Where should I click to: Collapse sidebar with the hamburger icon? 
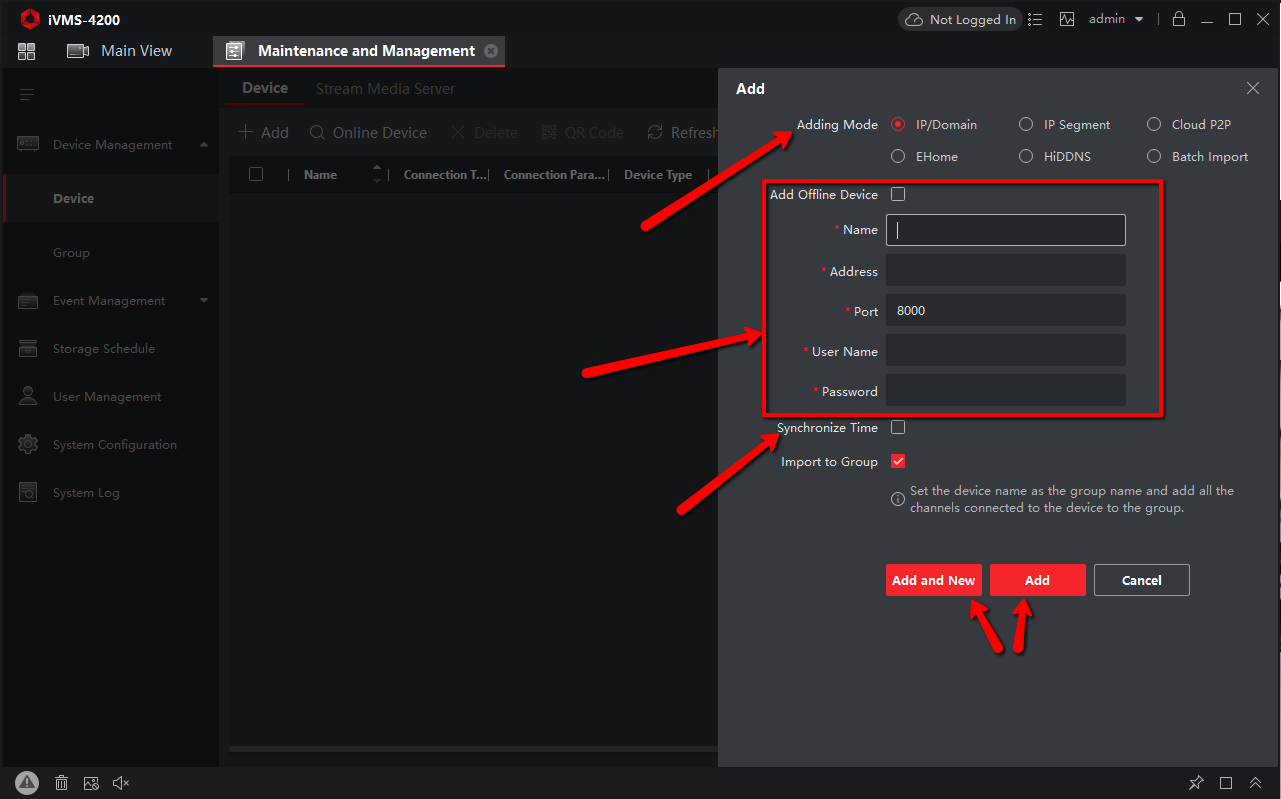tap(27, 95)
